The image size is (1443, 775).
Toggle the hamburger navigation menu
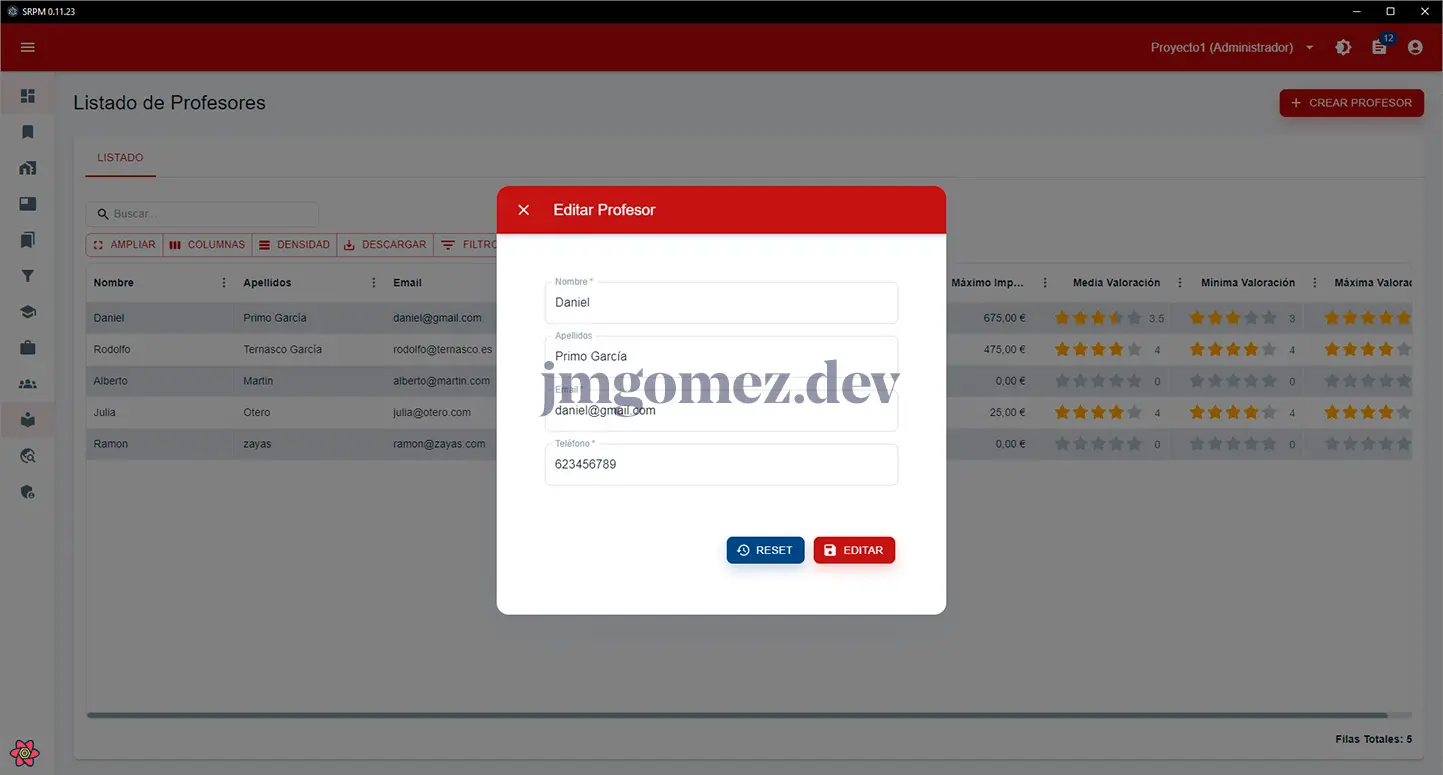(x=28, y=47)
